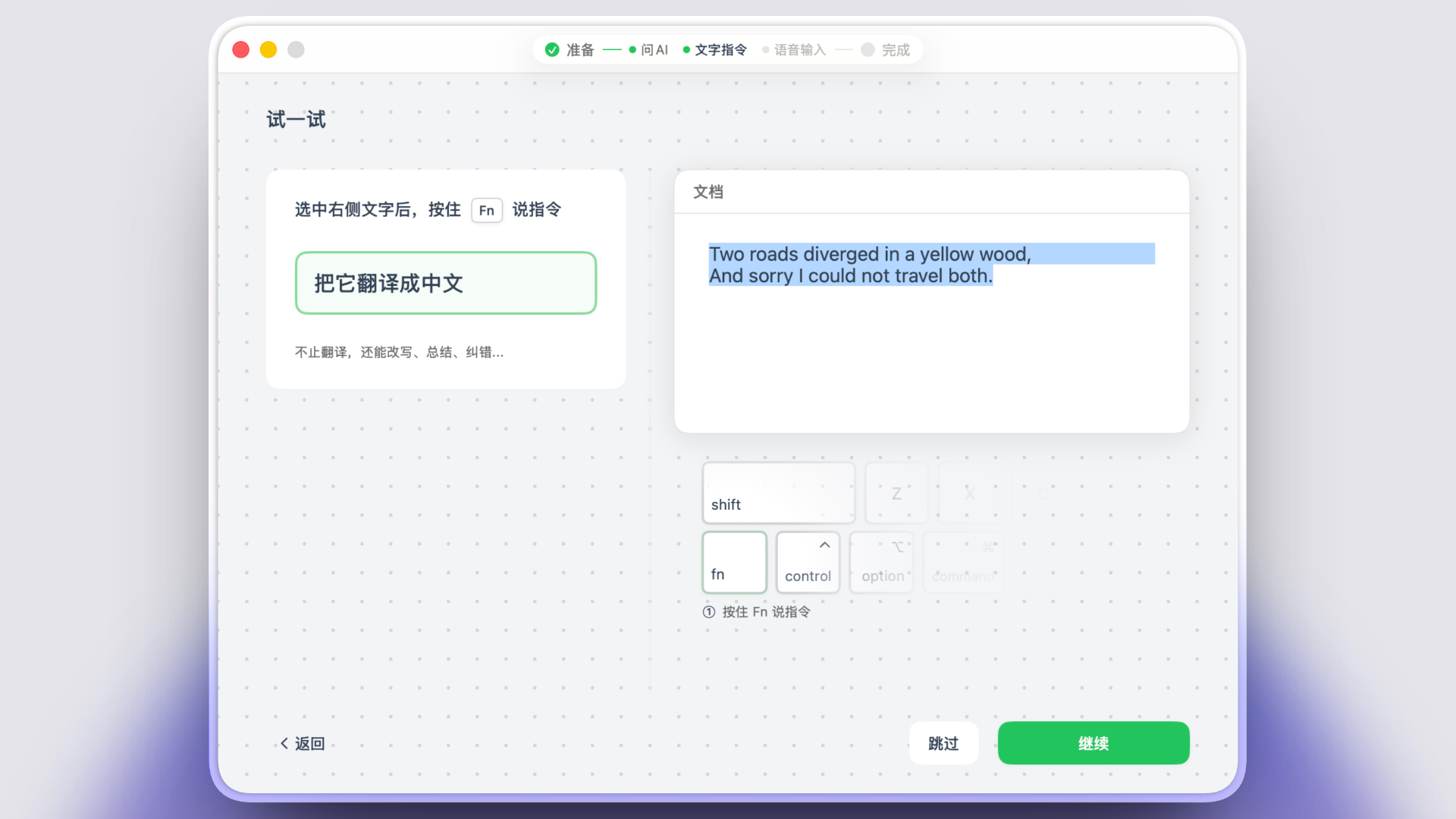Click the option key symbol icon
This screenshot has width=1456, height=819.
tap(898, 547)
